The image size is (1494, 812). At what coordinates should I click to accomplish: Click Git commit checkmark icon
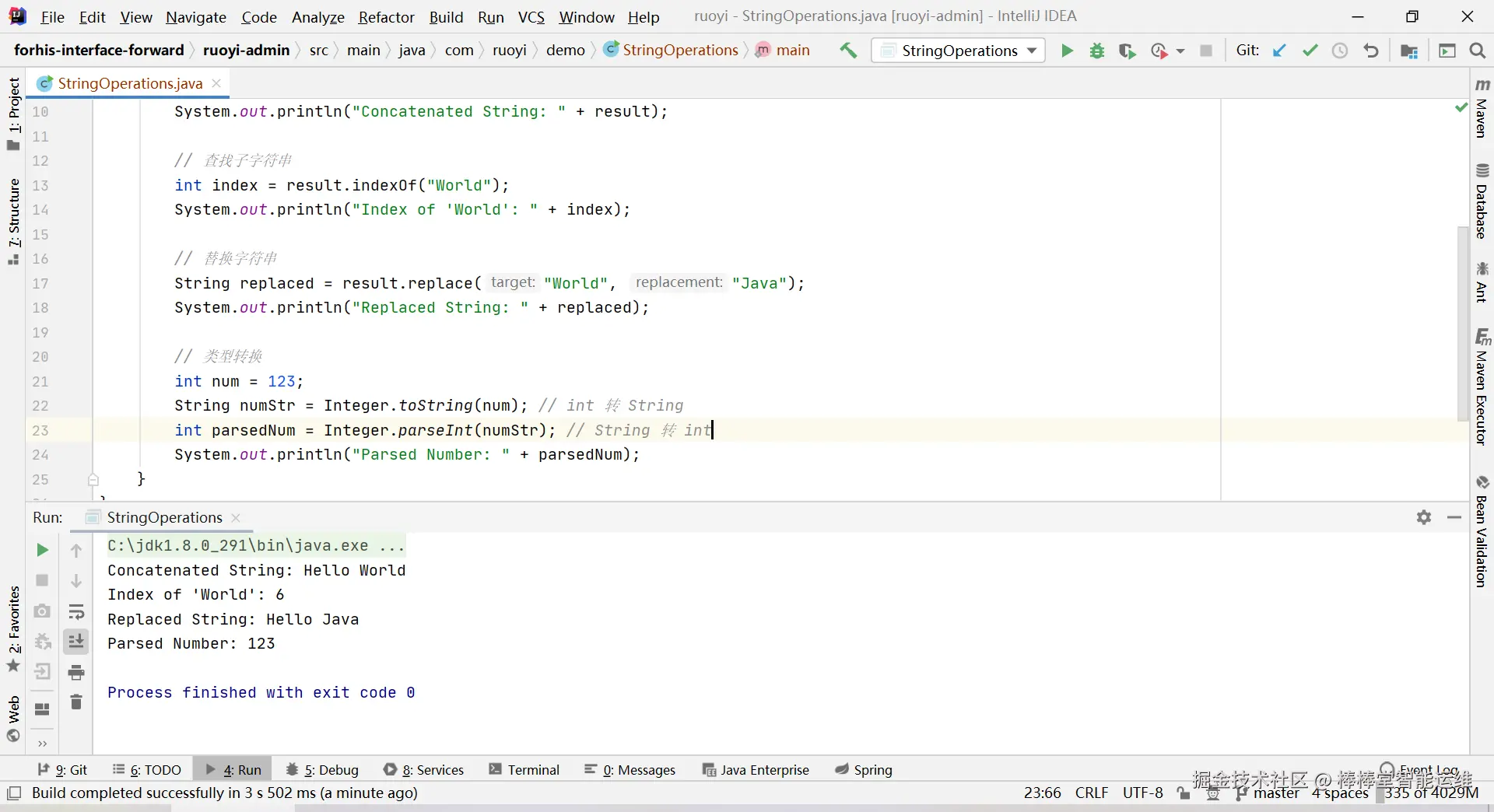(x=1310, y=51)
